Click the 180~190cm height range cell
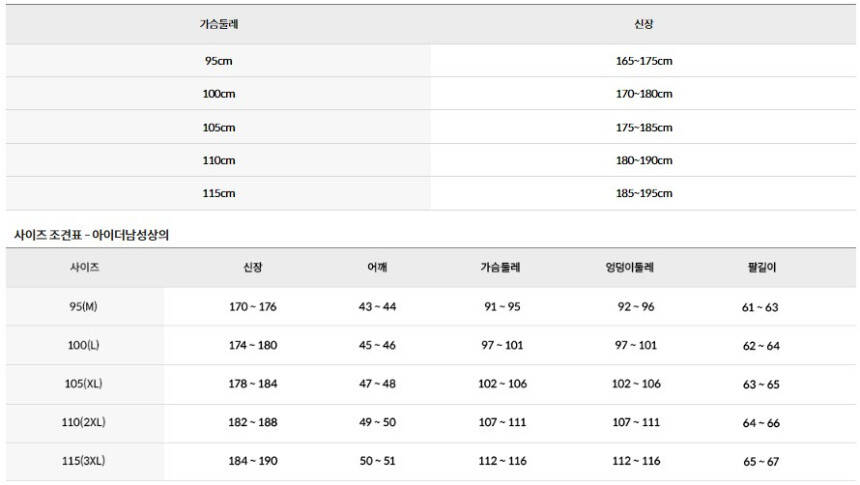Screen dimensions: 860x485 pyautogui.click(x=644, y=160)
